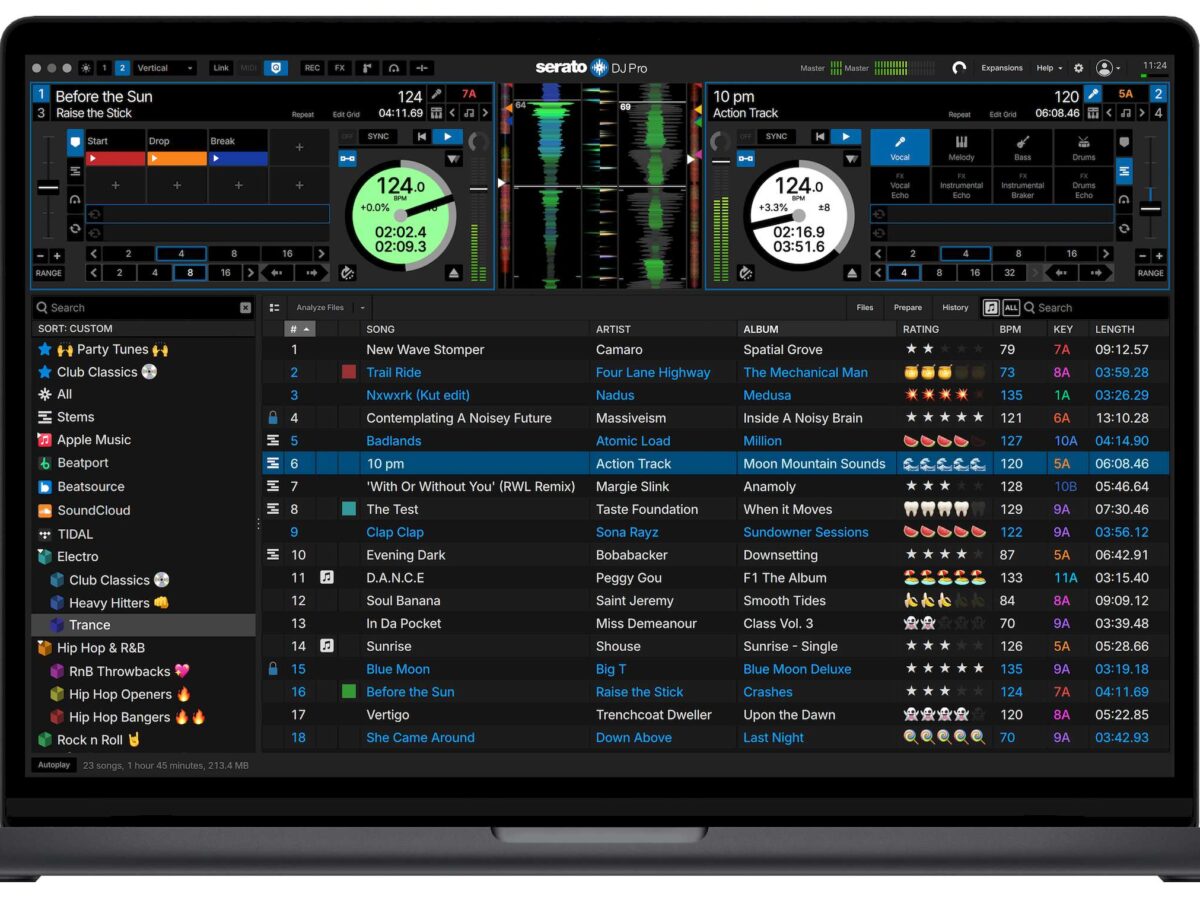Click the red color swatch for Trail Ride
Viewport: 1200px width, 900px height.
(x=349, y=372)
